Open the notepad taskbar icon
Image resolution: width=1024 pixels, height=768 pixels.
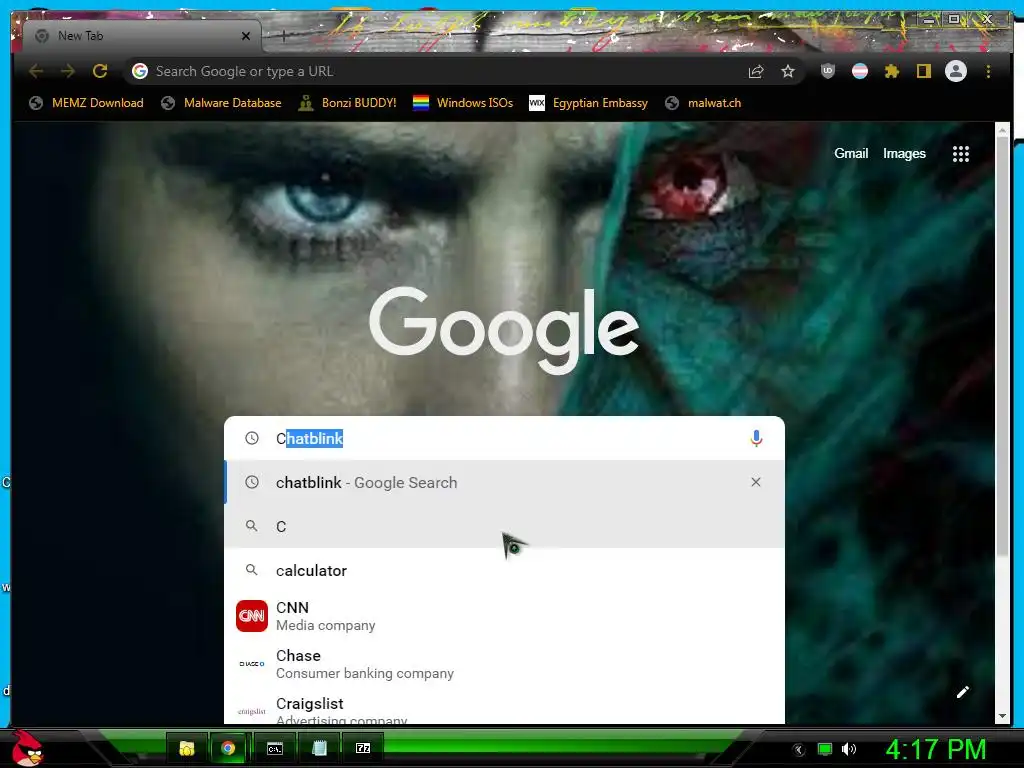[319, 748]
